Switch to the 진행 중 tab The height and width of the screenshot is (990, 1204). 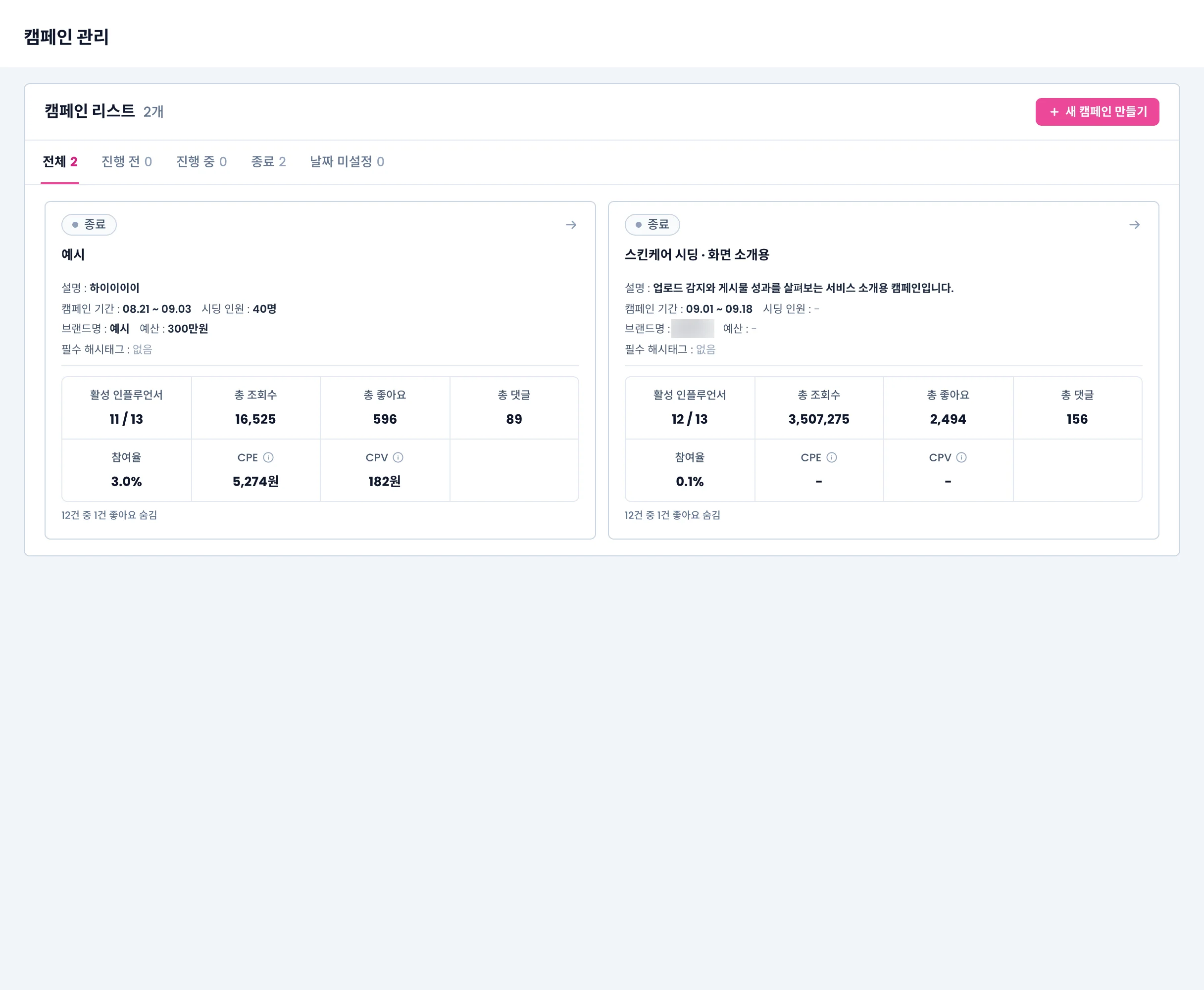pos(201,162)
